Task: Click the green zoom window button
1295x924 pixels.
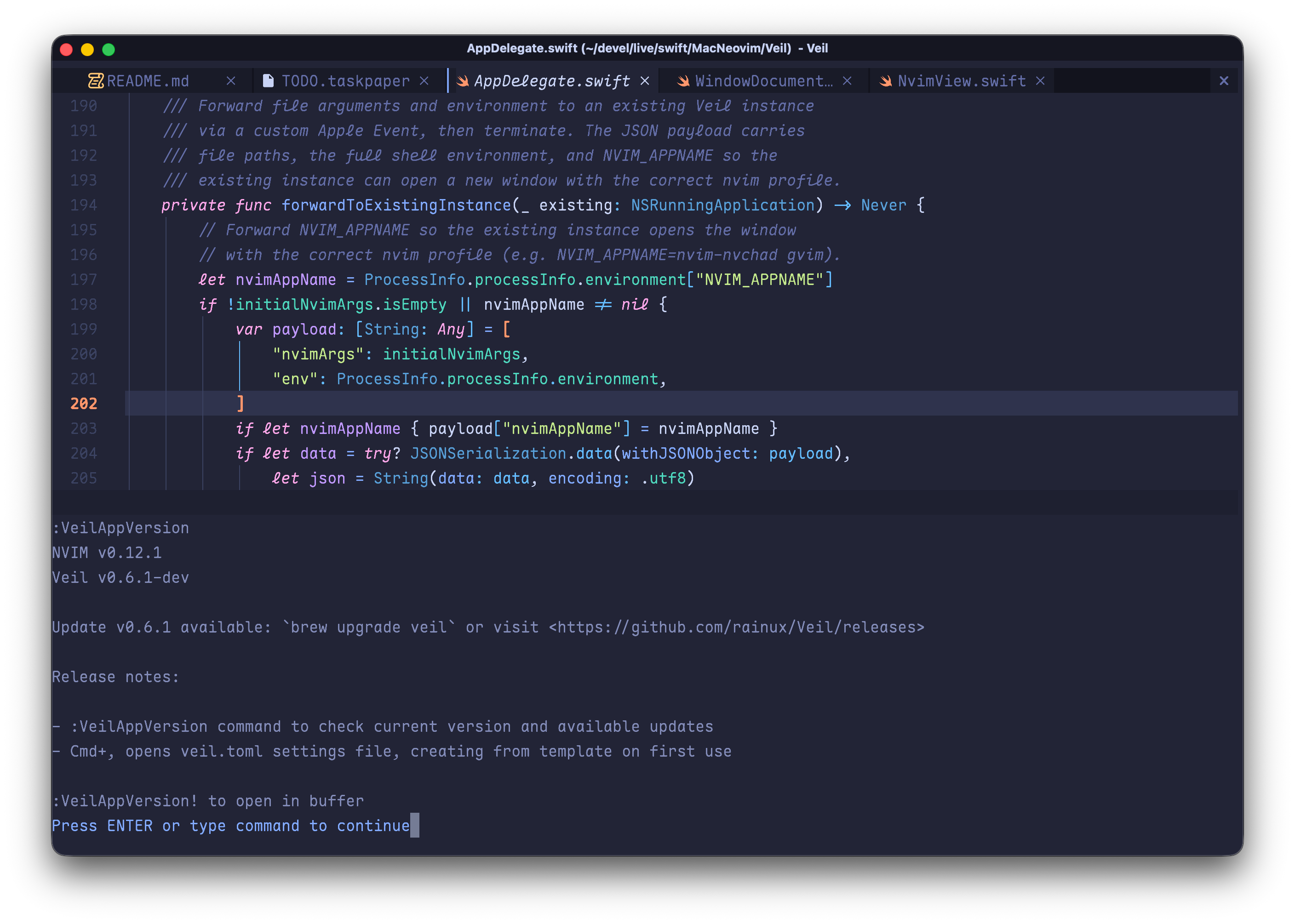Action: click(108, 50)
